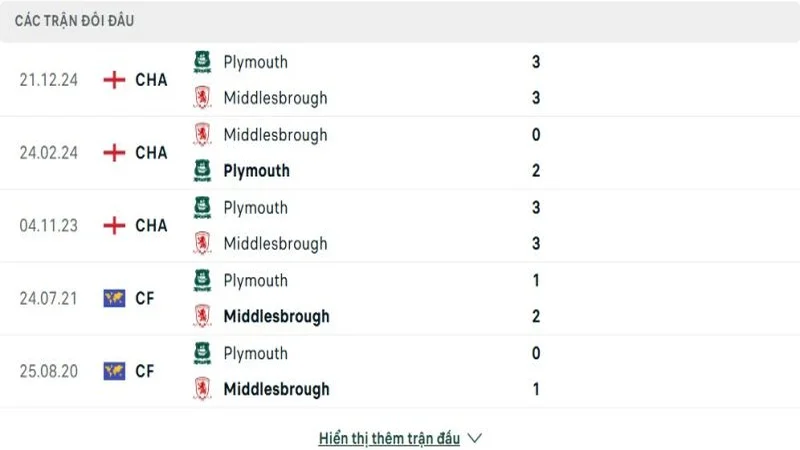Click Plymouth's score of 2 in 24.02.24 match

pyautogui.click(x=537, y=171)
